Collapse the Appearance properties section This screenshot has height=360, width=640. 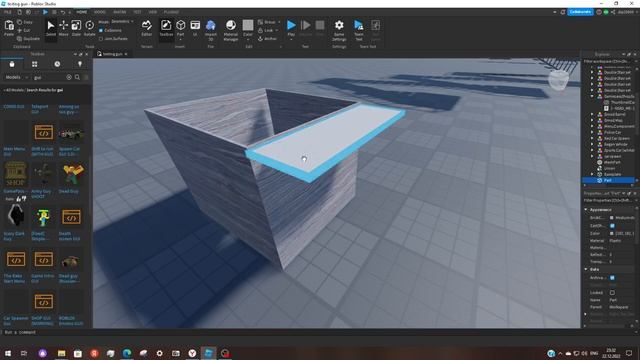point(586,209)
